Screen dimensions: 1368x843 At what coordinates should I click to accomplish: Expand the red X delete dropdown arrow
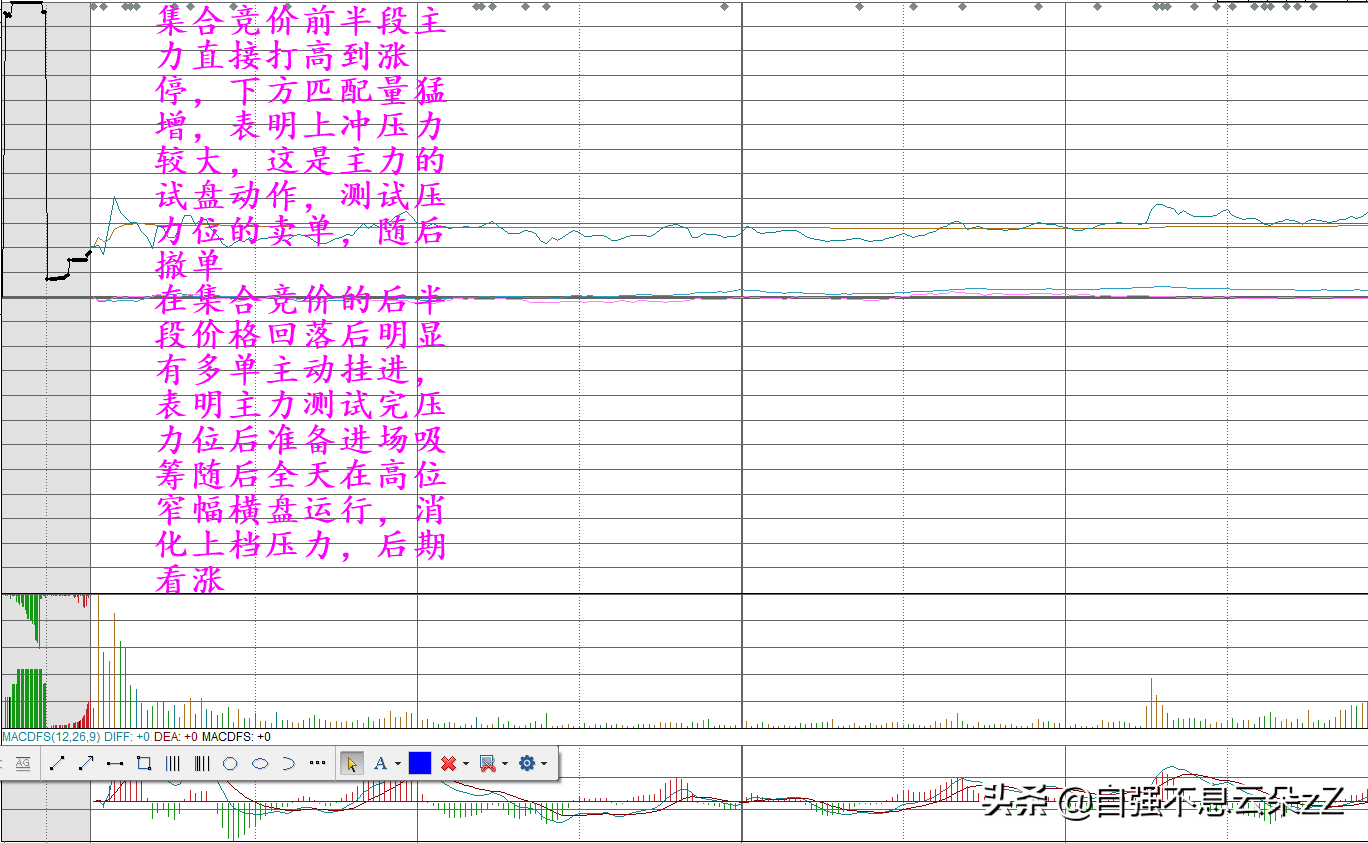466,764
